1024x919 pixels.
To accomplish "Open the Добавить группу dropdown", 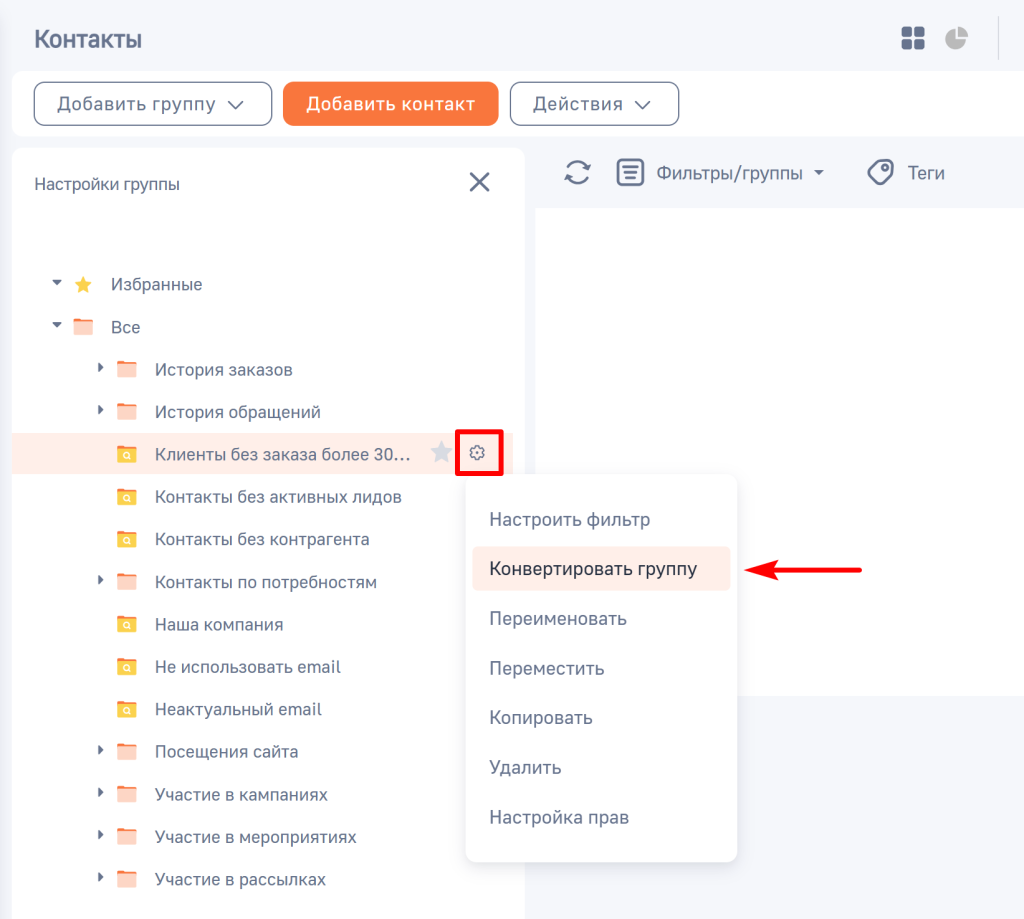I will point(152,104).
